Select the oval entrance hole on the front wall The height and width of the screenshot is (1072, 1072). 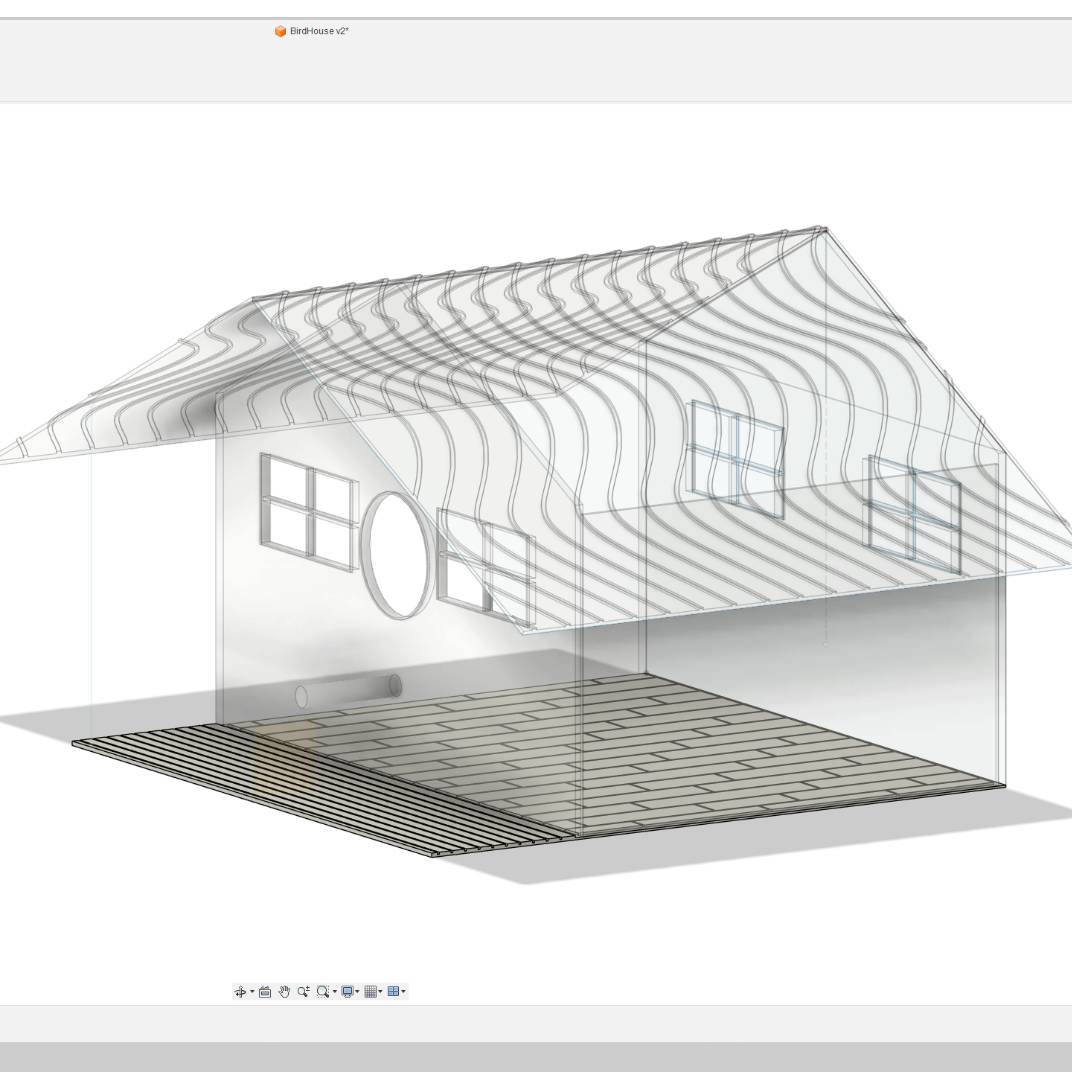[397, 555]
